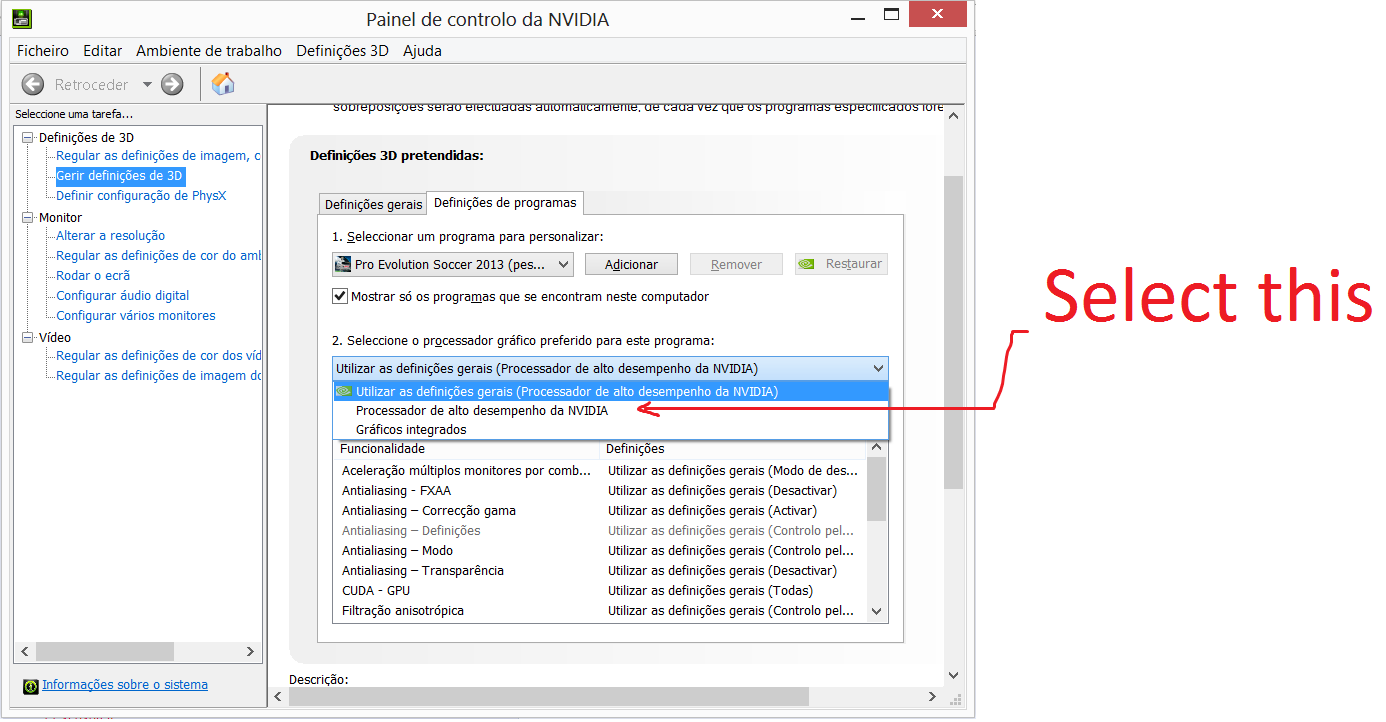Click the main panel vertical scroll down arrow
This screenshot has height=722, width=1386.
[x=953, y=676]
